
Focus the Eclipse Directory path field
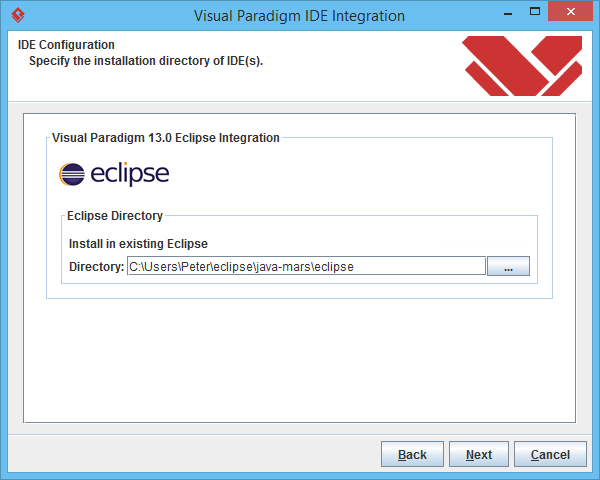[x=306, y=266]
